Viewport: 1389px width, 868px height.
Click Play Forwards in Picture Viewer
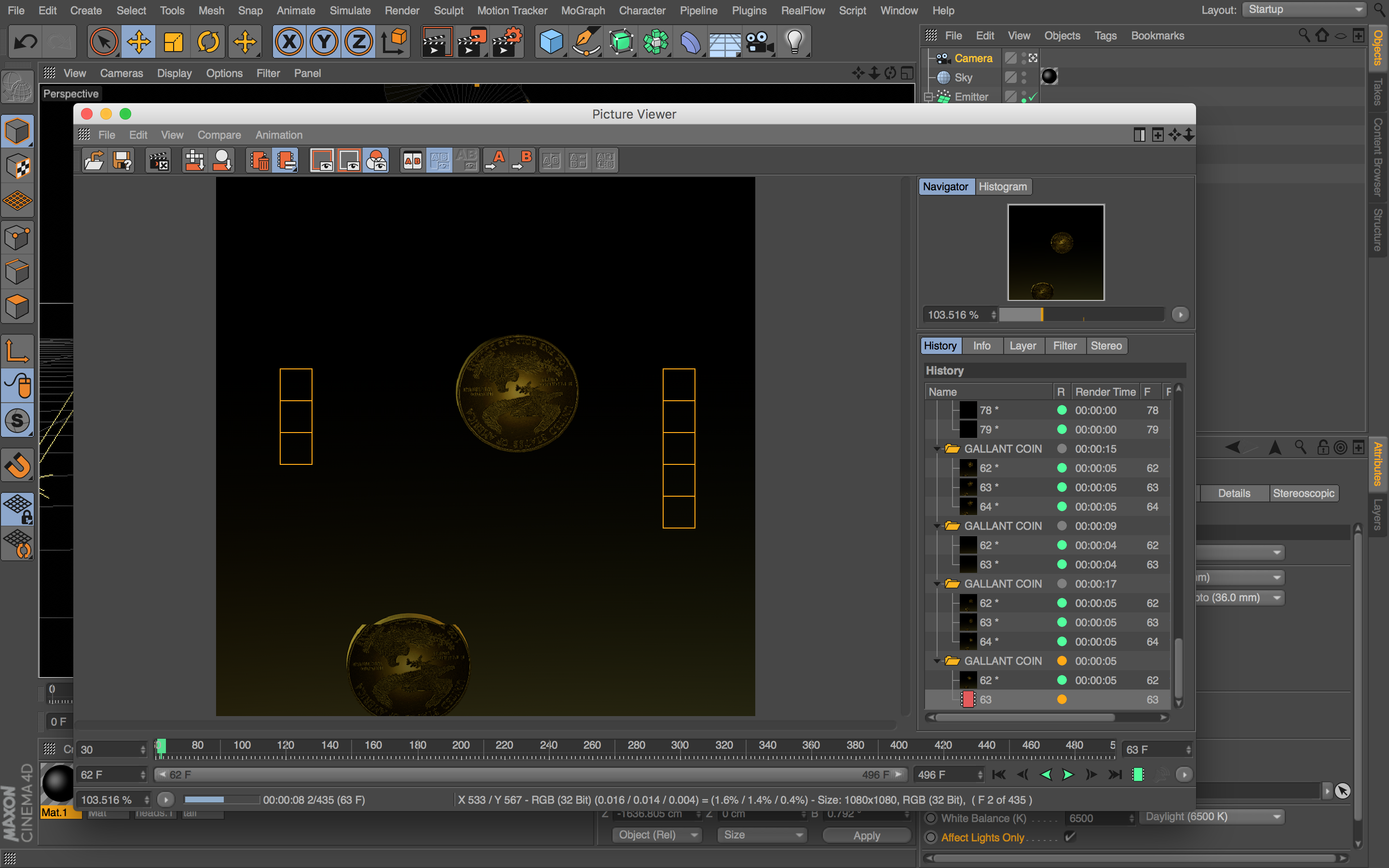click(1068, 774)
